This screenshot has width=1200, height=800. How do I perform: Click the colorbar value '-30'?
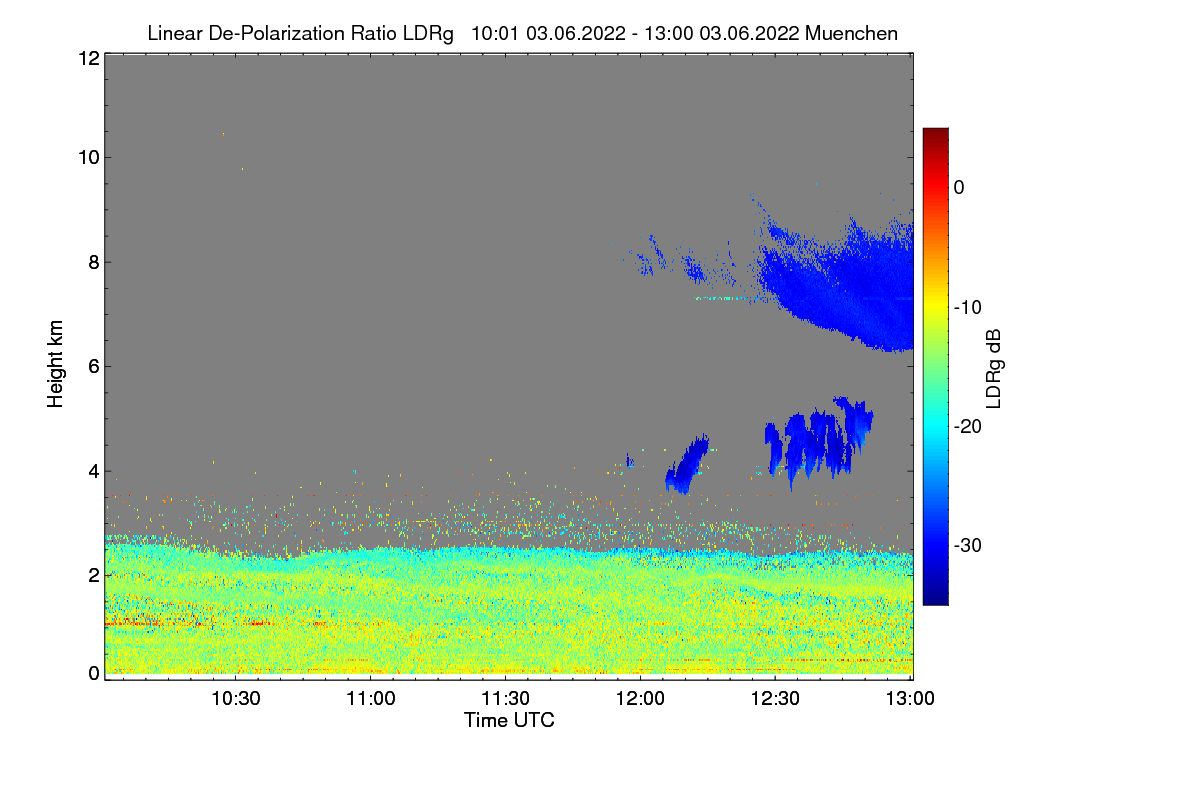(x=966, y=545)
